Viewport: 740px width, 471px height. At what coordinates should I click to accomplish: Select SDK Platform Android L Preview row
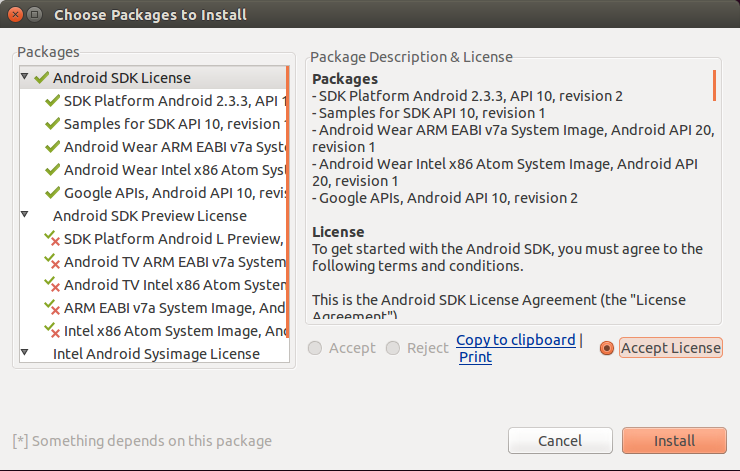pyautogui.click(x=153, y=238)
